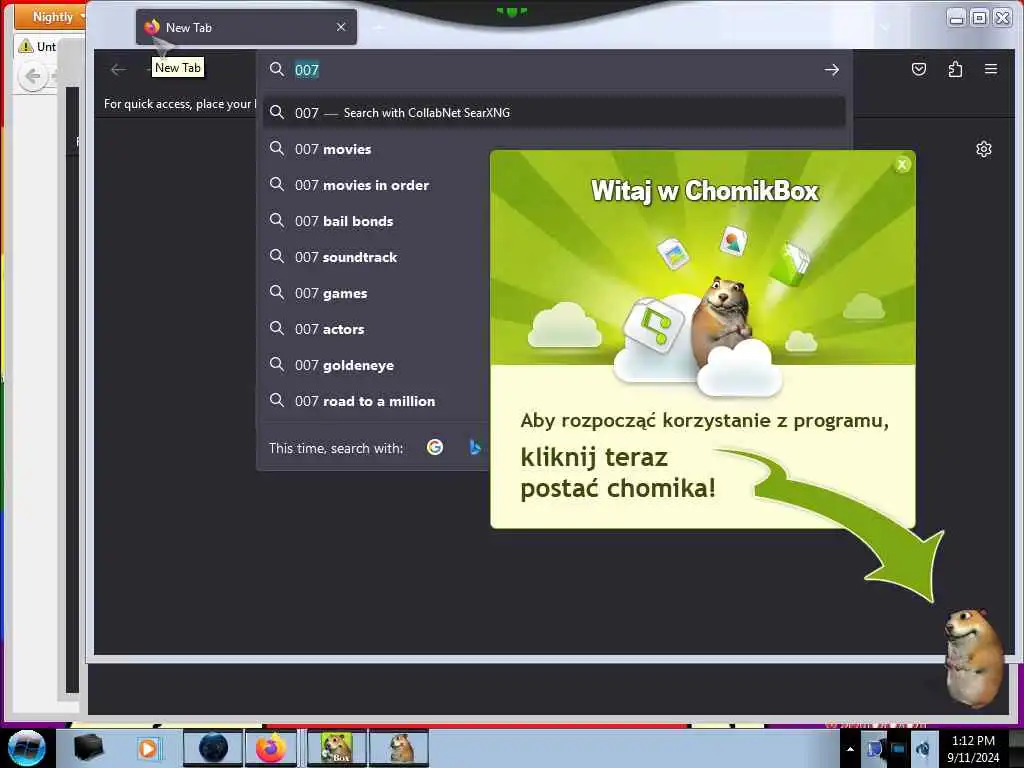Select suggestion '007 movies in order'
Viewport: 1024px width, 768px height.
pyautogui.click(x=376, y=185)
